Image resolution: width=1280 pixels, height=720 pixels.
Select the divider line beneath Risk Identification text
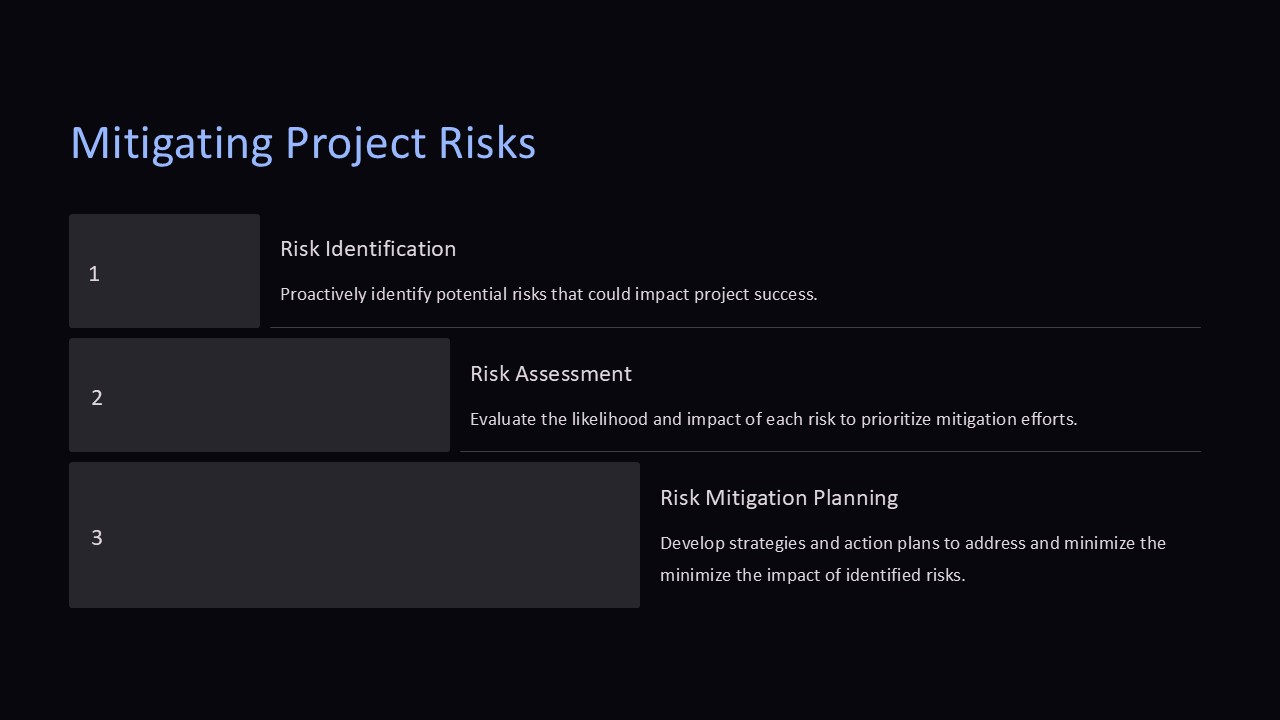coord(735,327)
